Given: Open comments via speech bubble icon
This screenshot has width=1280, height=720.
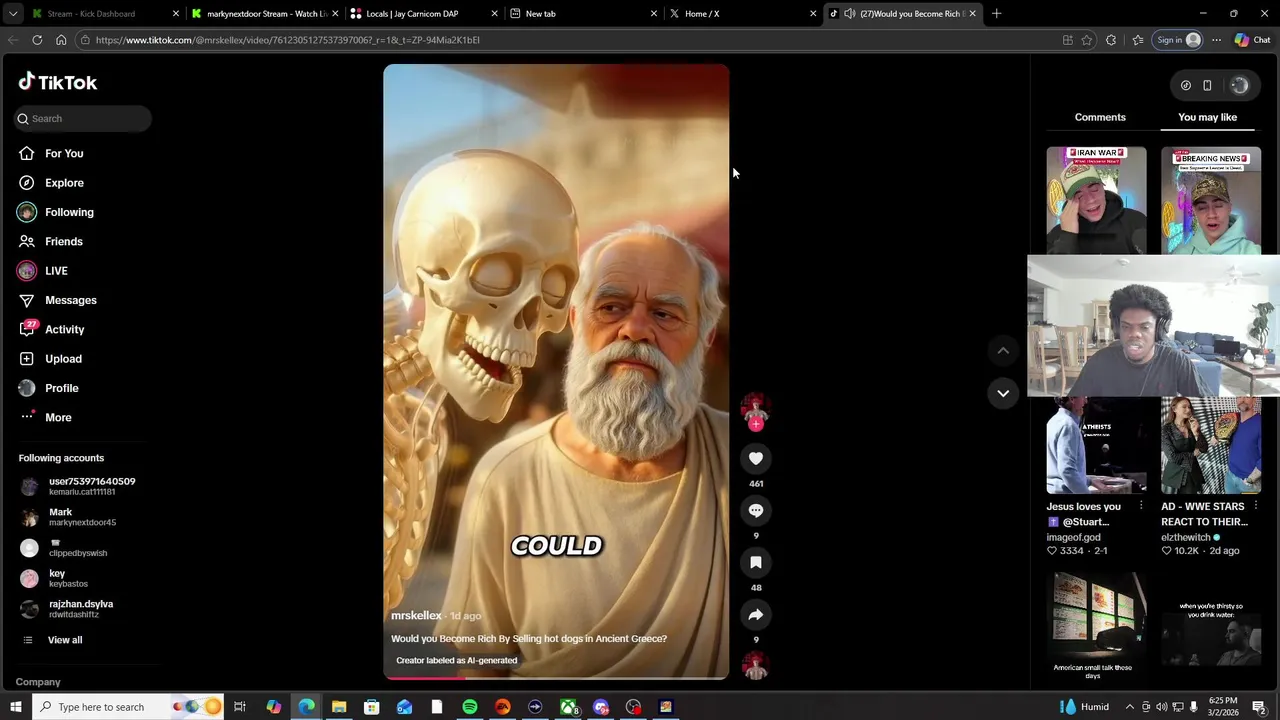Looking at the screenshot, I should (x=756, y=510).
